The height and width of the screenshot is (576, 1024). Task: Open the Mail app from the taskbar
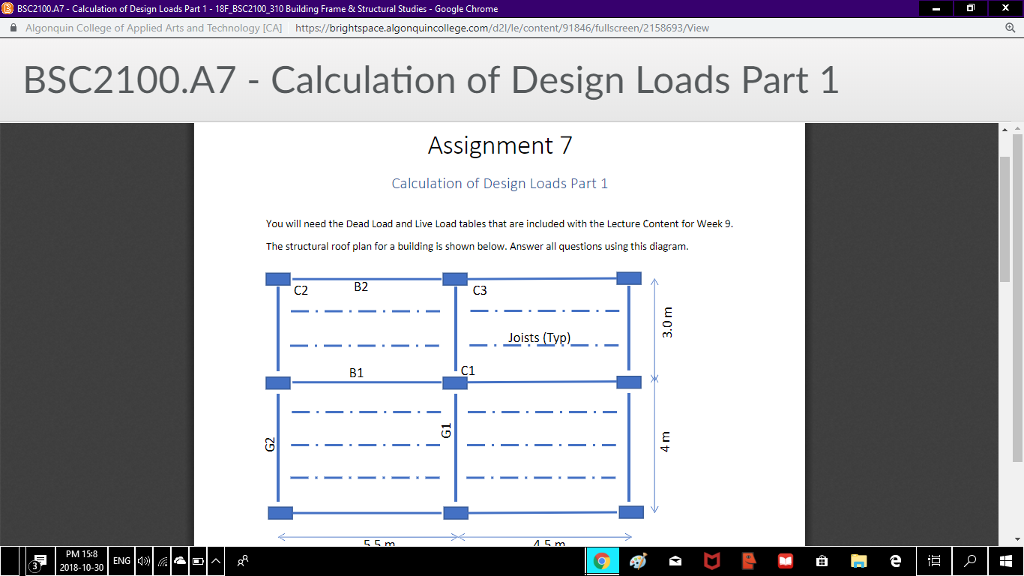(674, 561)
